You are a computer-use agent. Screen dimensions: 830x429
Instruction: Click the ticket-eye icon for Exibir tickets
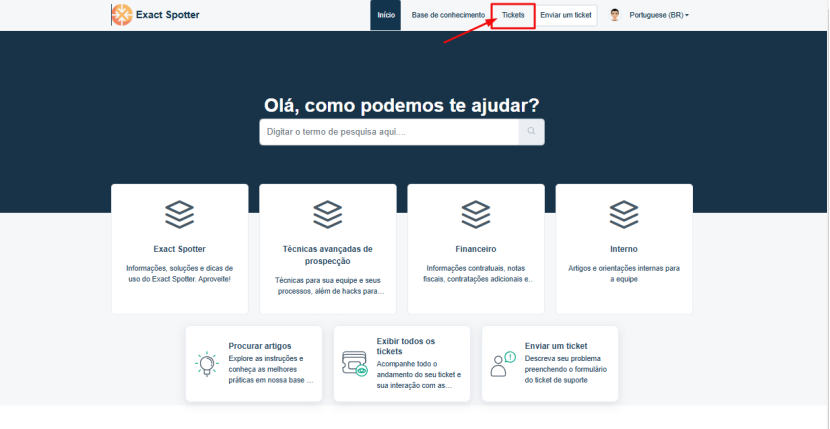(x=355, y=364)
